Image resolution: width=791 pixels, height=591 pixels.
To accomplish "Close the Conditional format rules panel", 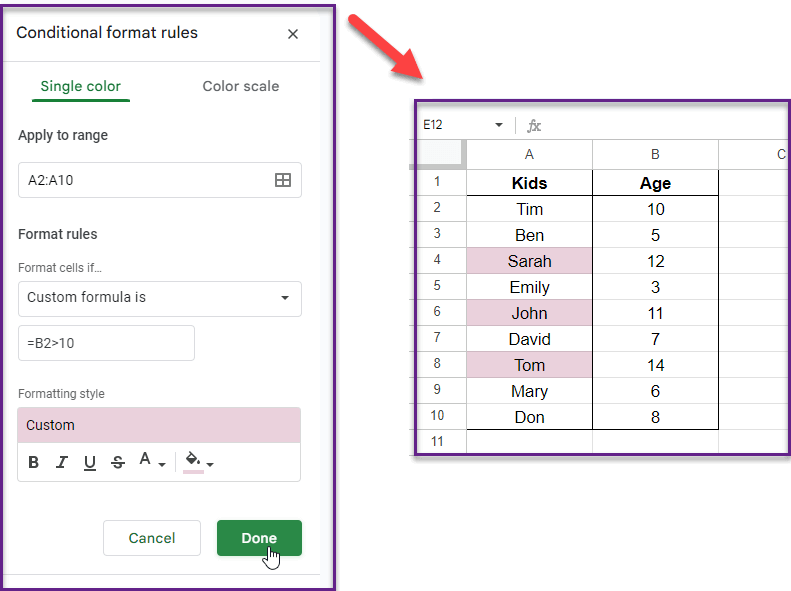I will 293,34.
